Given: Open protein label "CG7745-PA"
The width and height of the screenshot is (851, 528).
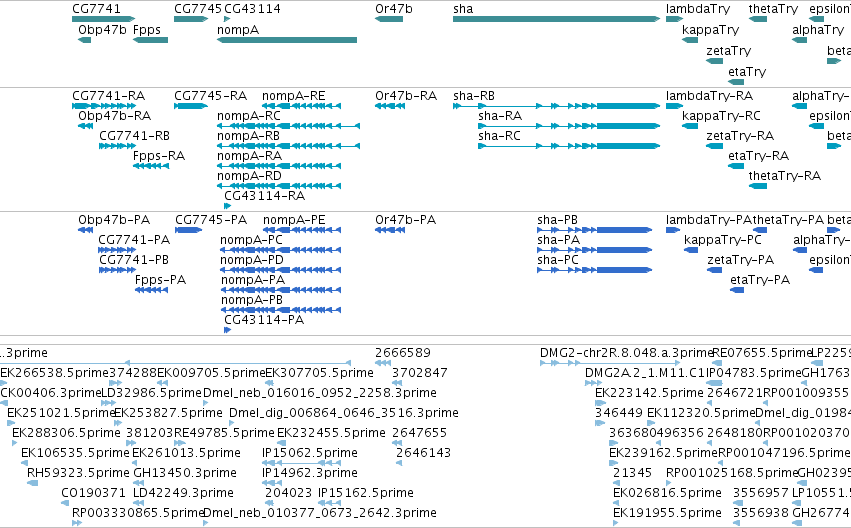Looking at the screenshot, I should 211,220.
